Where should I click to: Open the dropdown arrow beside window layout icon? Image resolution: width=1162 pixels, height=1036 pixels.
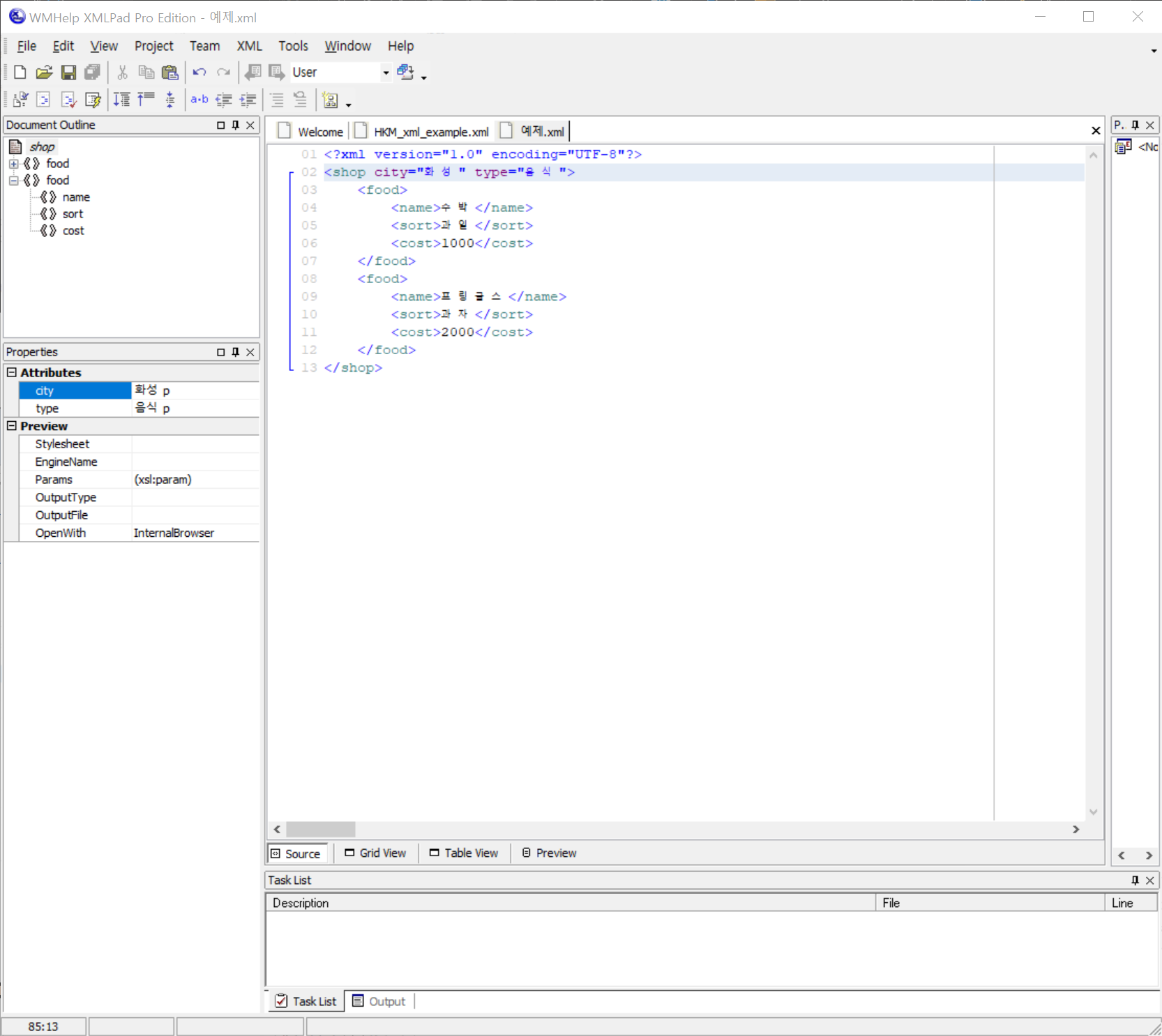pos(423,77)
